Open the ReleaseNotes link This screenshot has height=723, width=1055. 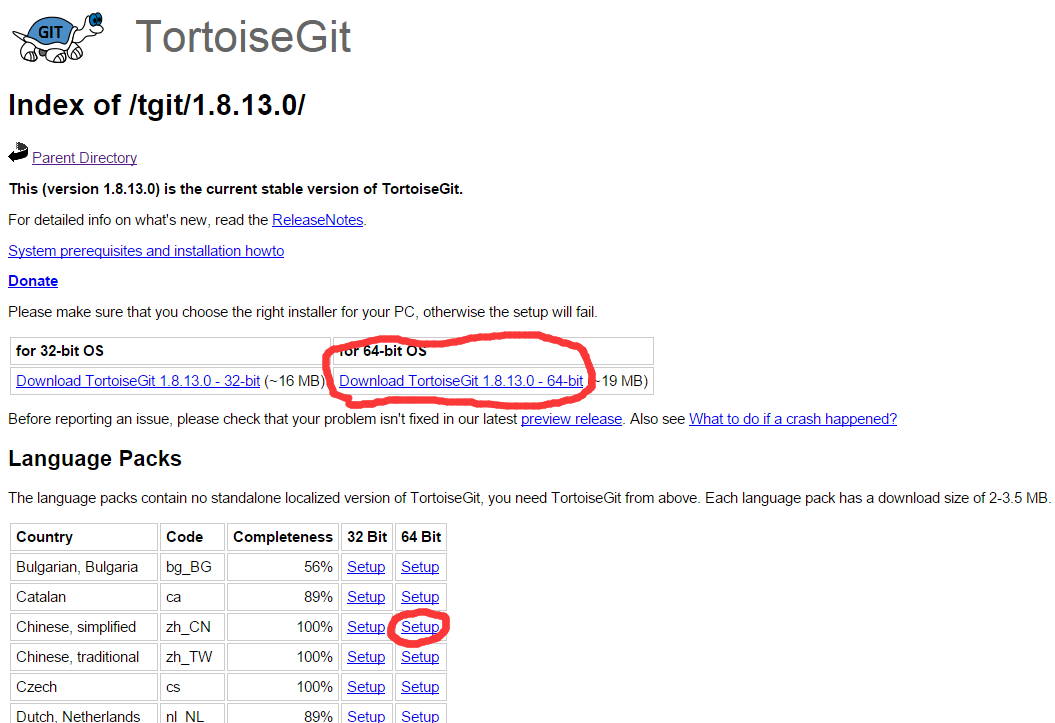[x=318, y=220]
